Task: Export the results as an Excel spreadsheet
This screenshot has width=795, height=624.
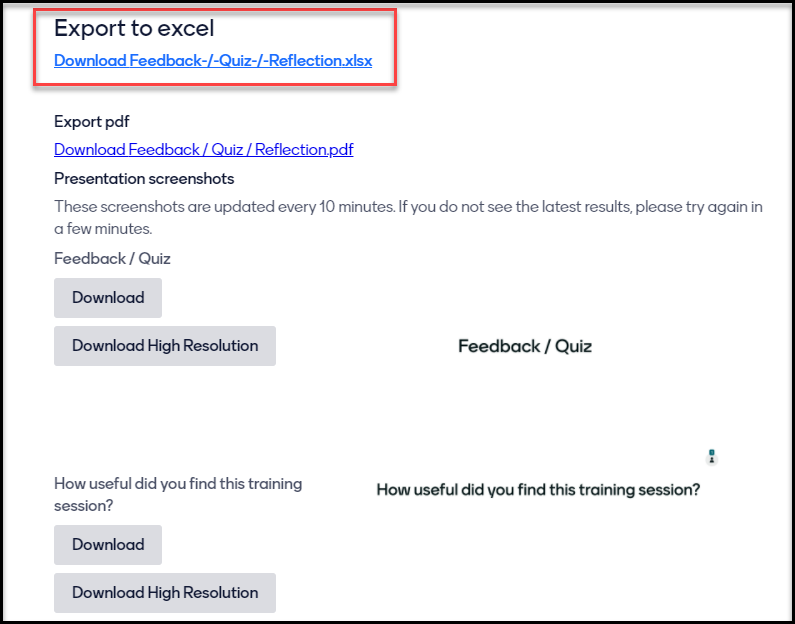Action: (x=213, y=60)
